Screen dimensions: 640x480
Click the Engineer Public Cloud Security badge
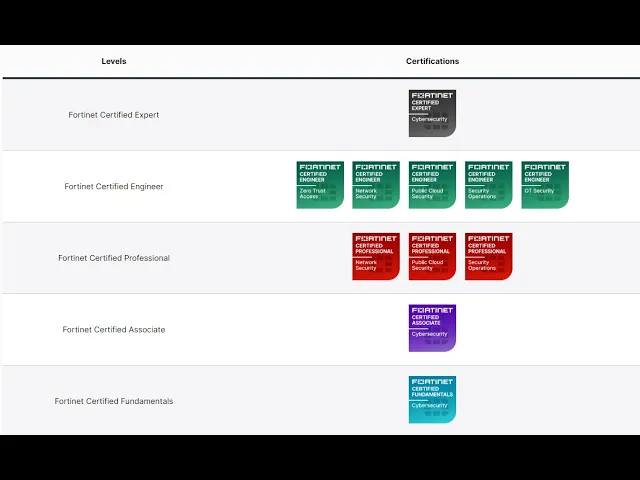point(432,185)
